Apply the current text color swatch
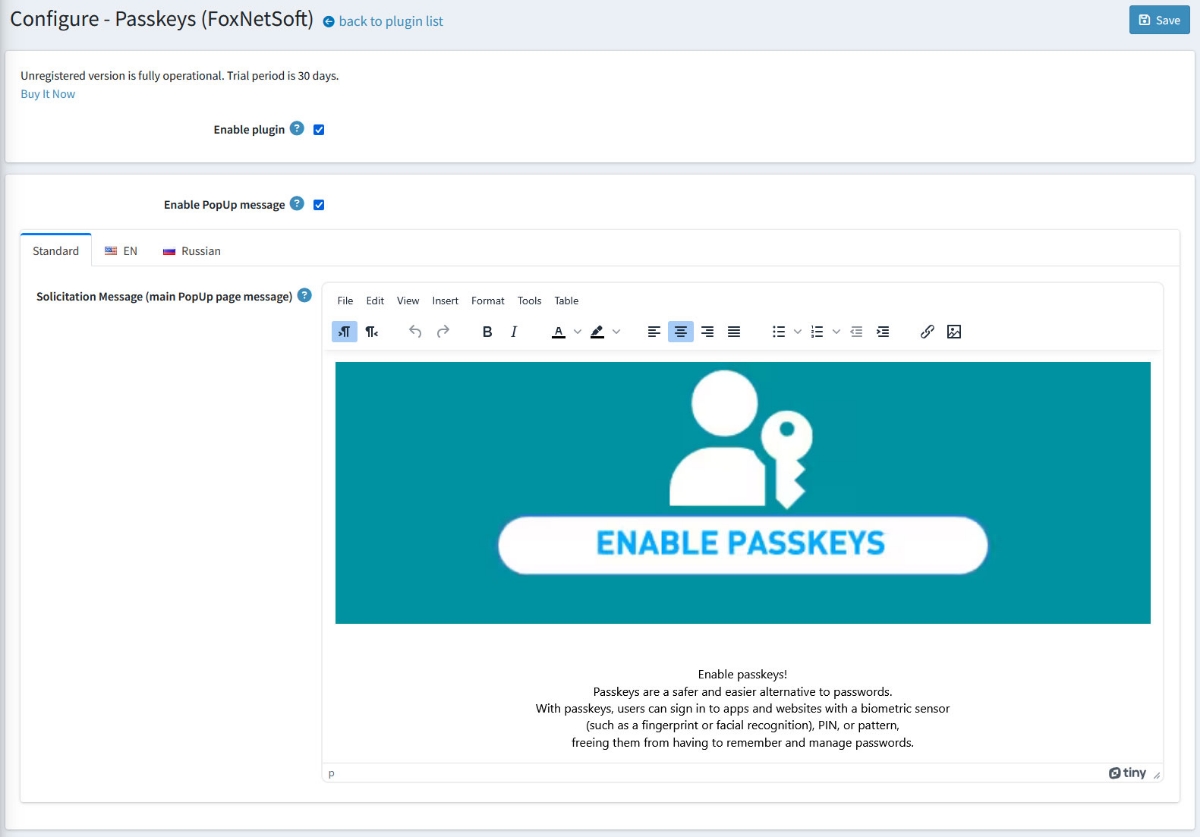Viewport: 1200px width, 837px height. 559,332
